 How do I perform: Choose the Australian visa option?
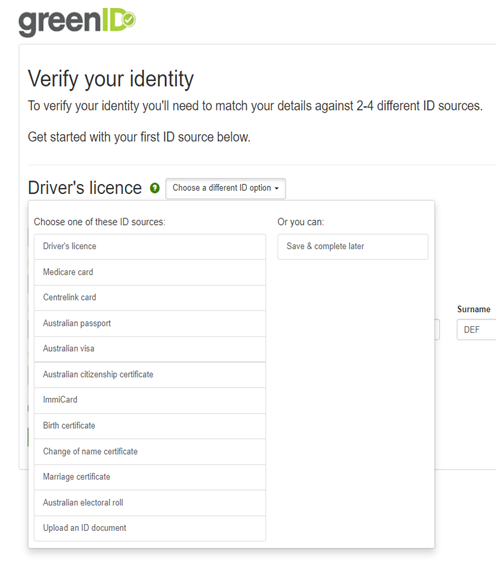pyautogui.click(x=150, y=349)
